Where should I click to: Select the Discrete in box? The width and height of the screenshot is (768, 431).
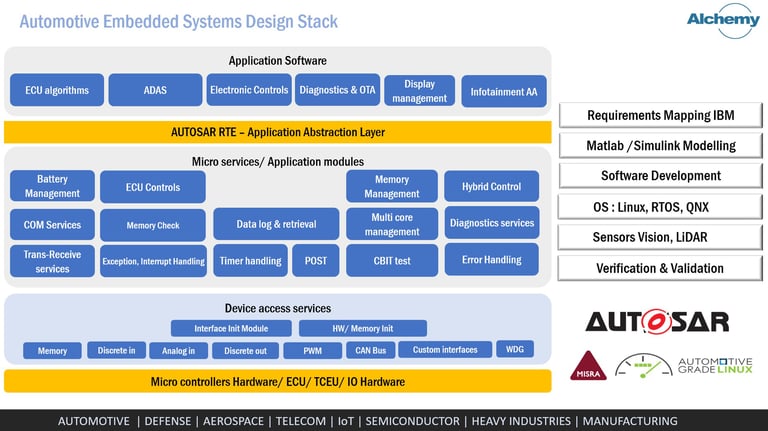click(116, 350)
